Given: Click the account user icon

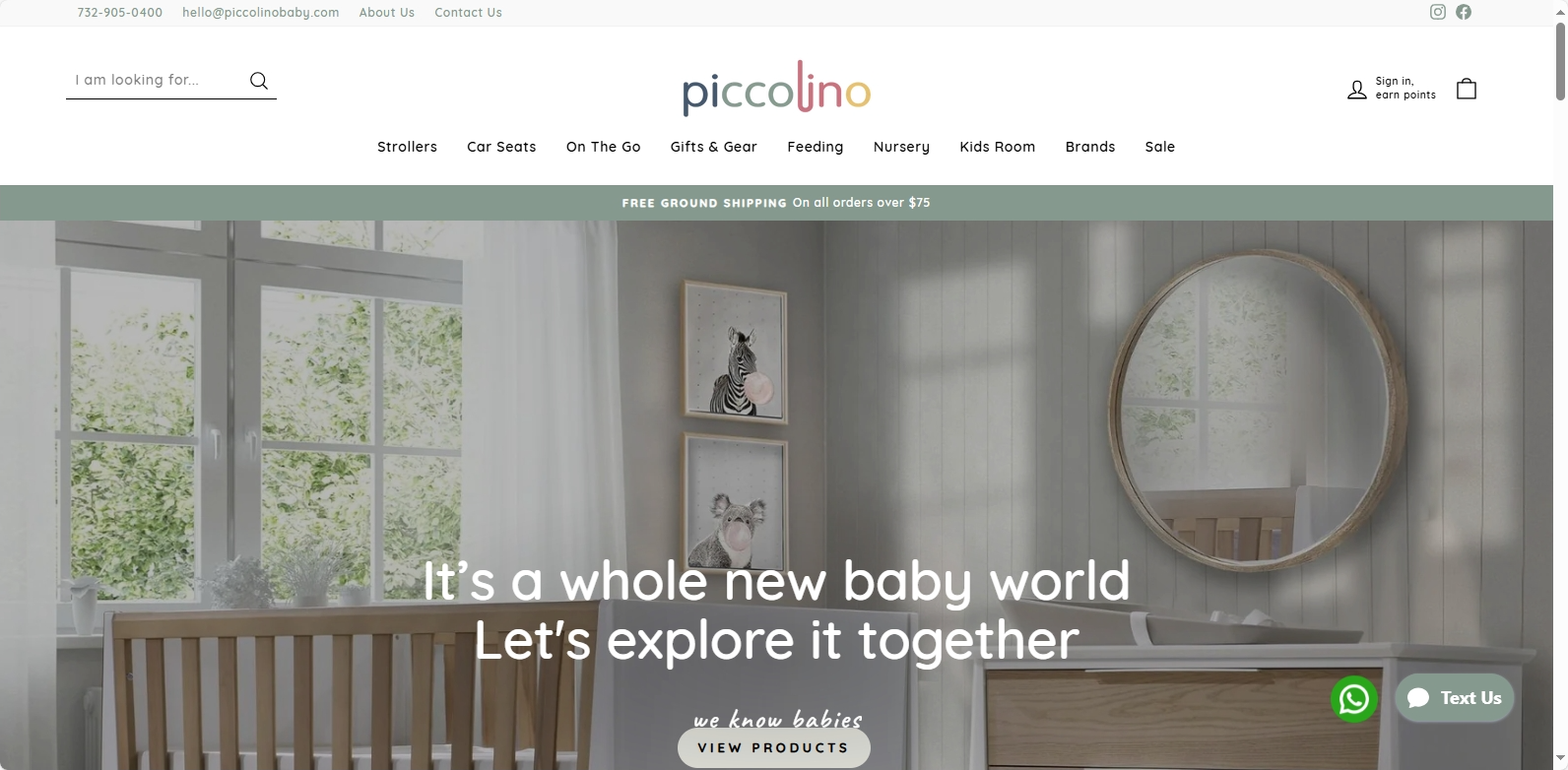Looking at the screenshot, I should (x=1357, y=90).
